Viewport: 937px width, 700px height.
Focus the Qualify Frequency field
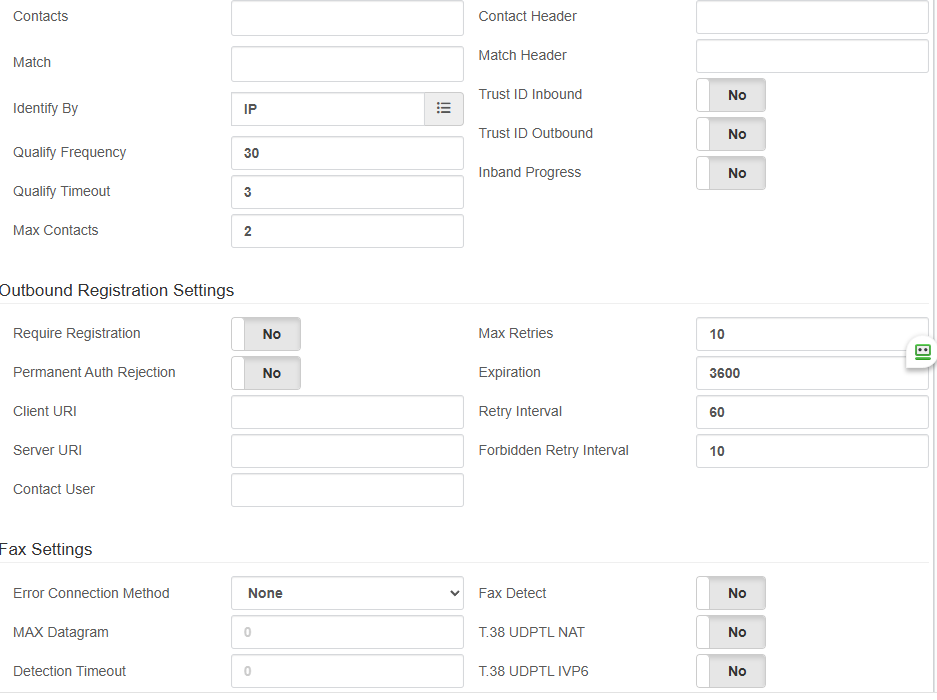point(347,153)
